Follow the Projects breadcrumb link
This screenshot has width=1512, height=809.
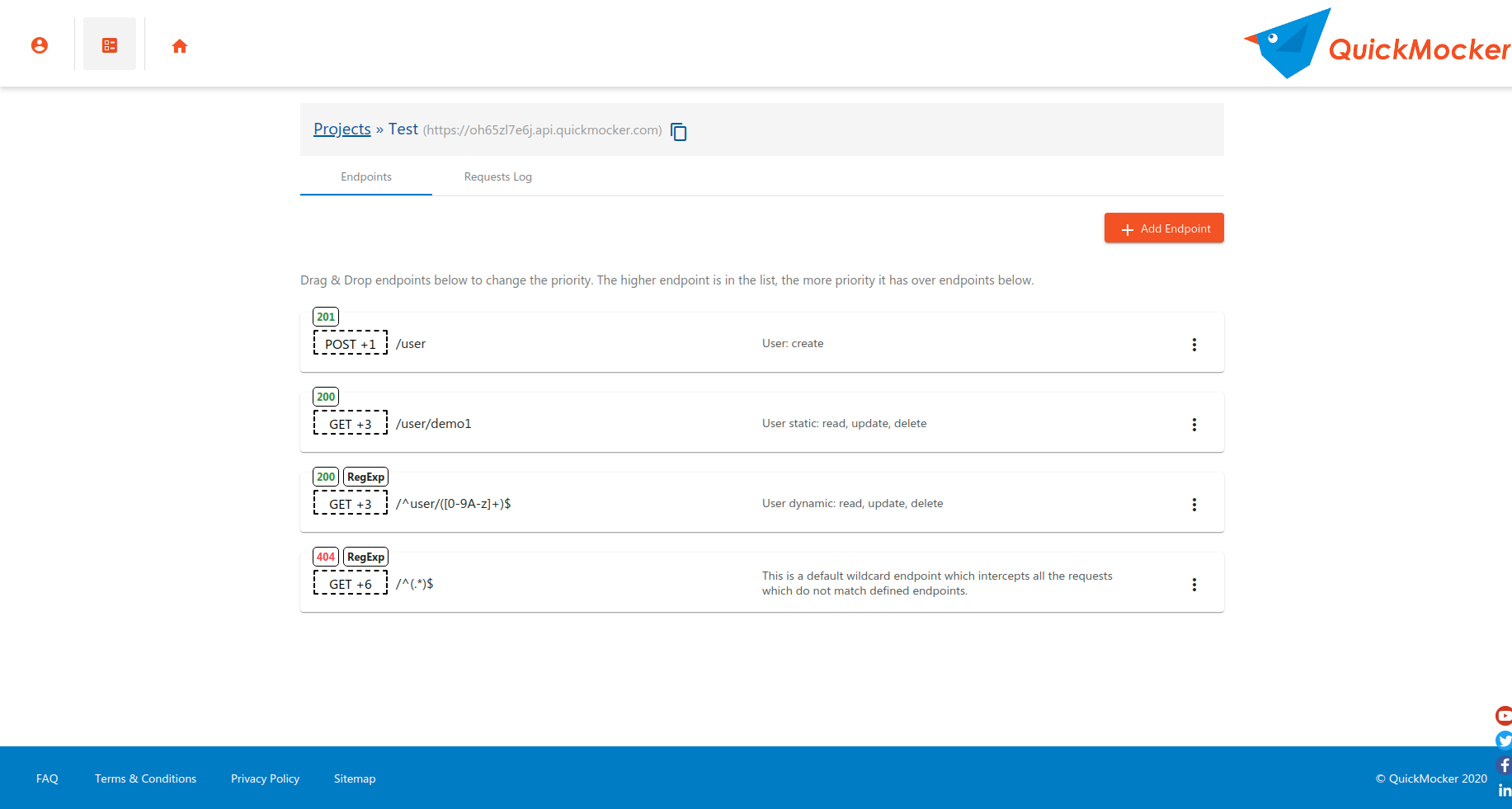click(342, 129)
